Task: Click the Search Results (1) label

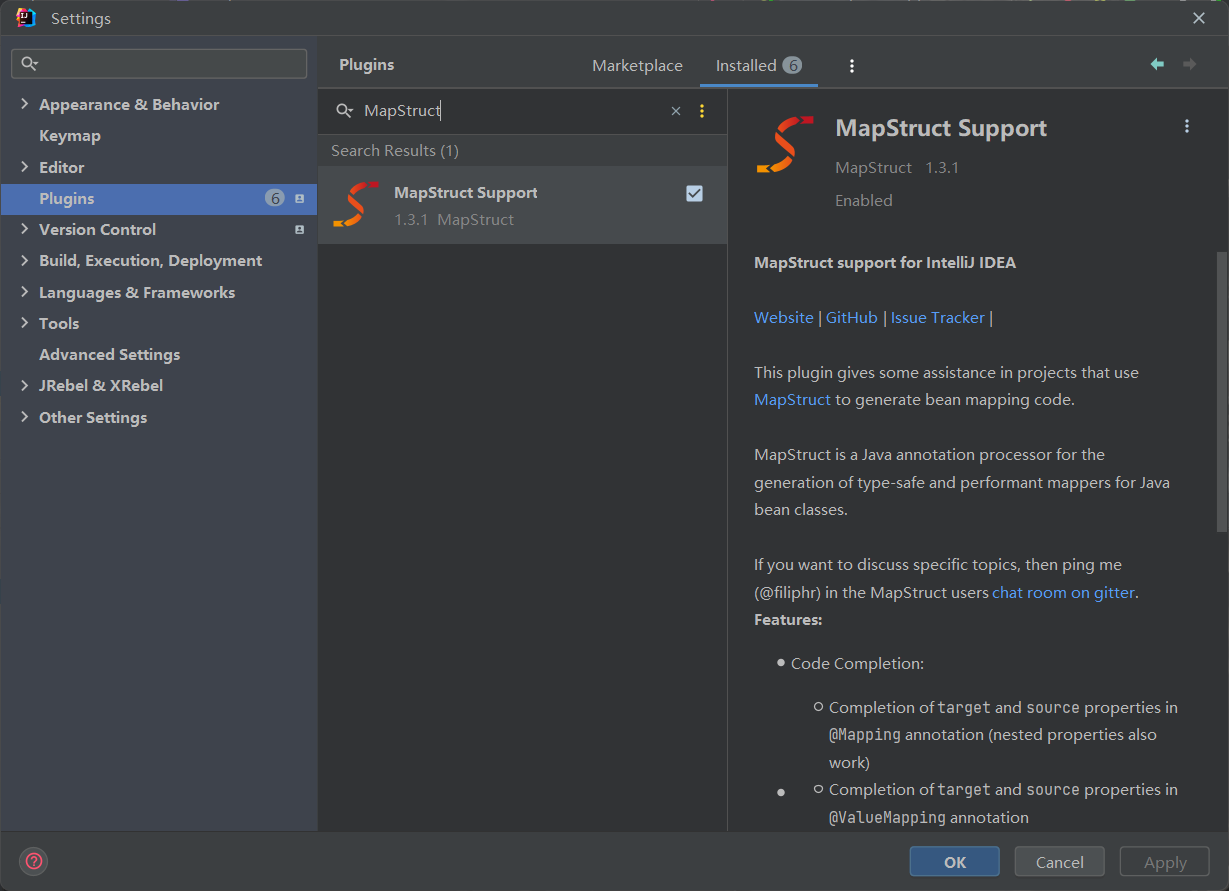Action: [x=395, y=151]
